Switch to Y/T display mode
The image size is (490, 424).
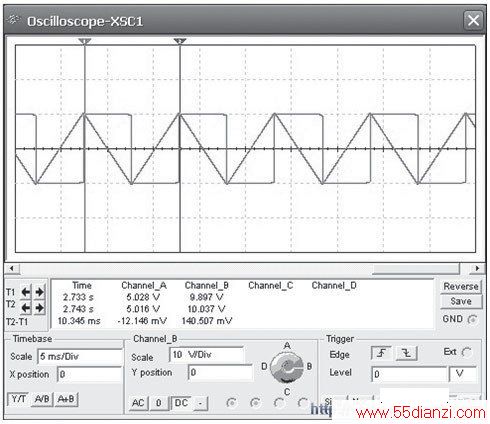[18, 399]
